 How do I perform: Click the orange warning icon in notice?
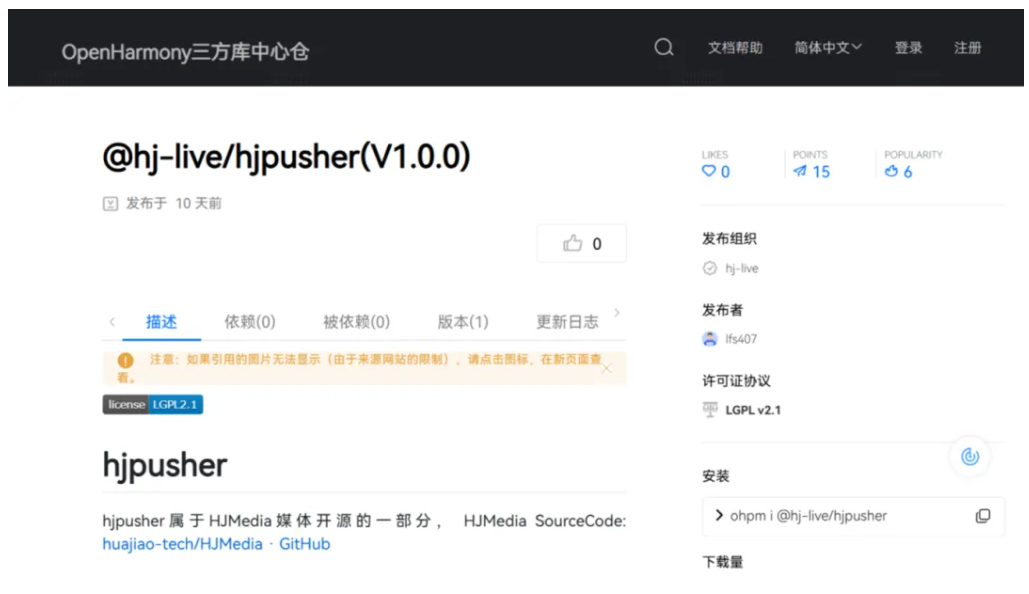125,360
